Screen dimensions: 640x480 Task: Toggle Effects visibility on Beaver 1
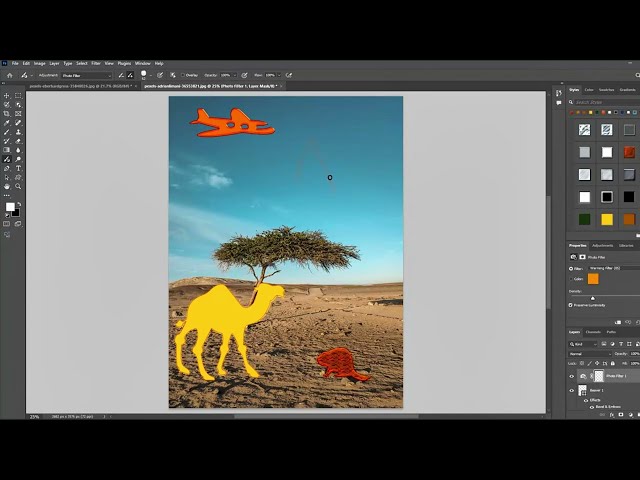(586, 400)
